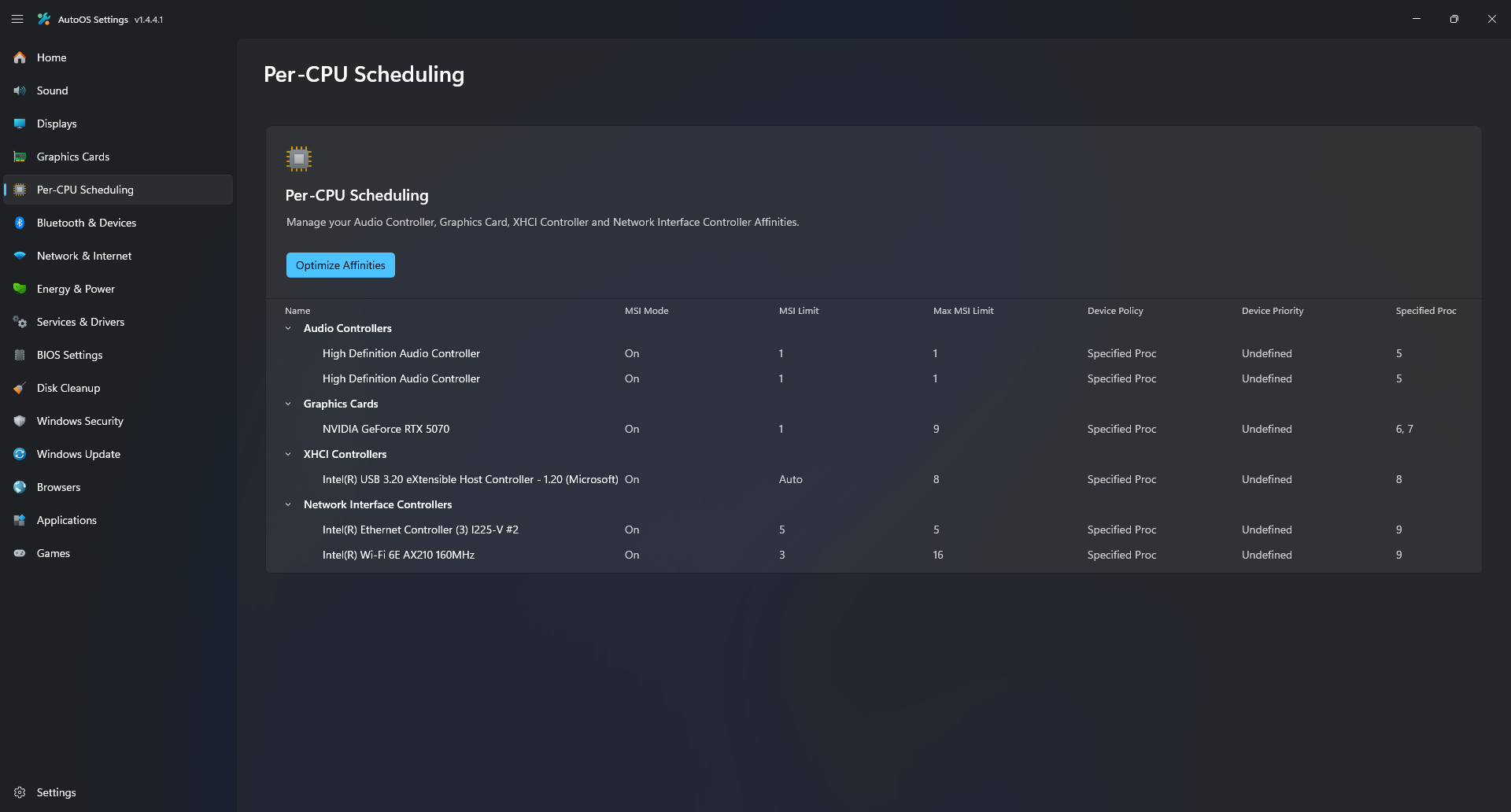Restore down the AutoOS Settings window
The width and height of the screenshot is (1511, 812).
(1454, 19)
